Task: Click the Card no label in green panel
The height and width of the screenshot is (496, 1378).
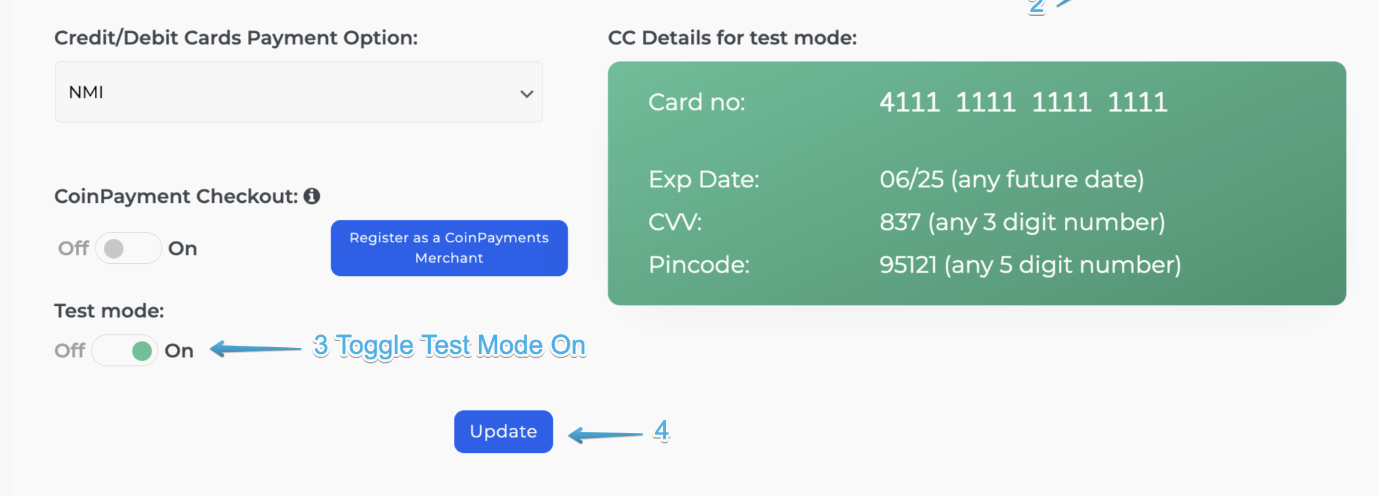Action: [697, 102]
